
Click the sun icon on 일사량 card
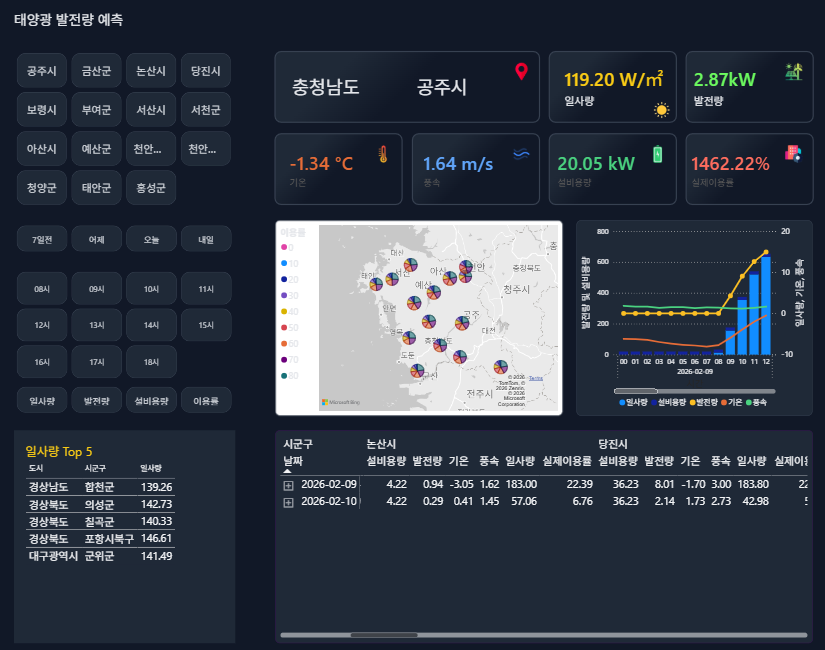(x=661, y=110)
